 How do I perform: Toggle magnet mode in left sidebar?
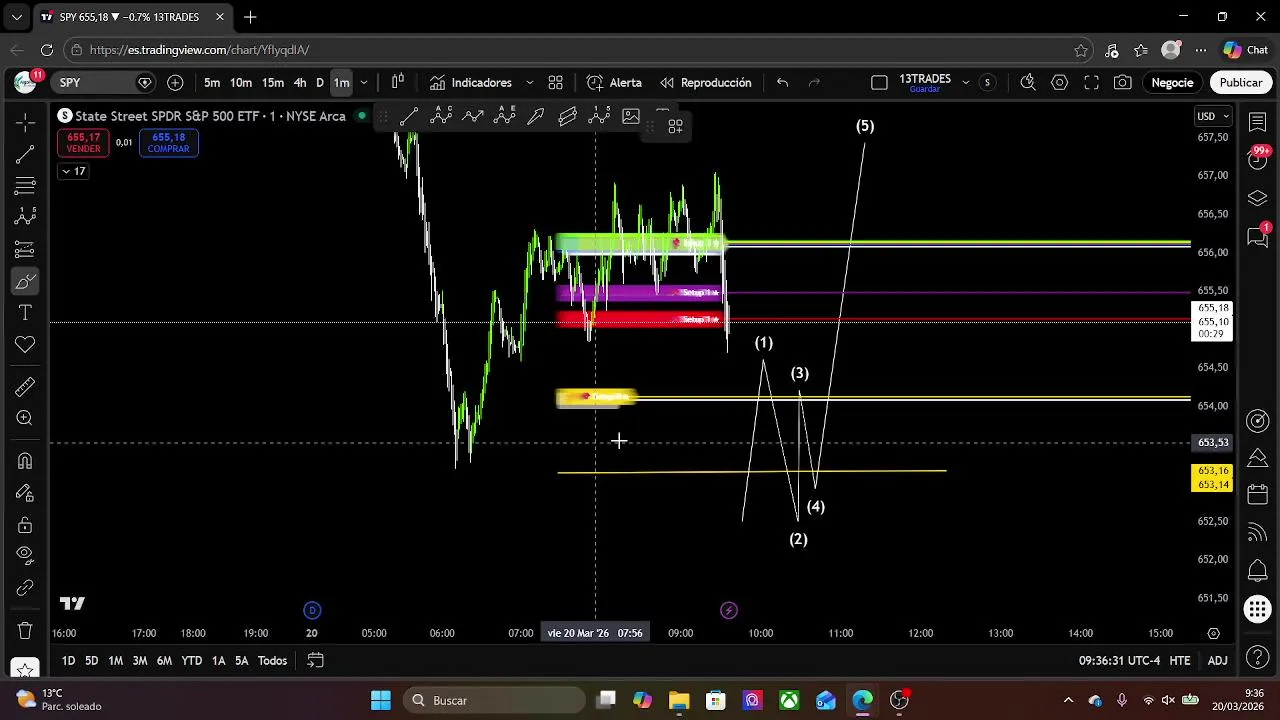(x=25, y=461)
